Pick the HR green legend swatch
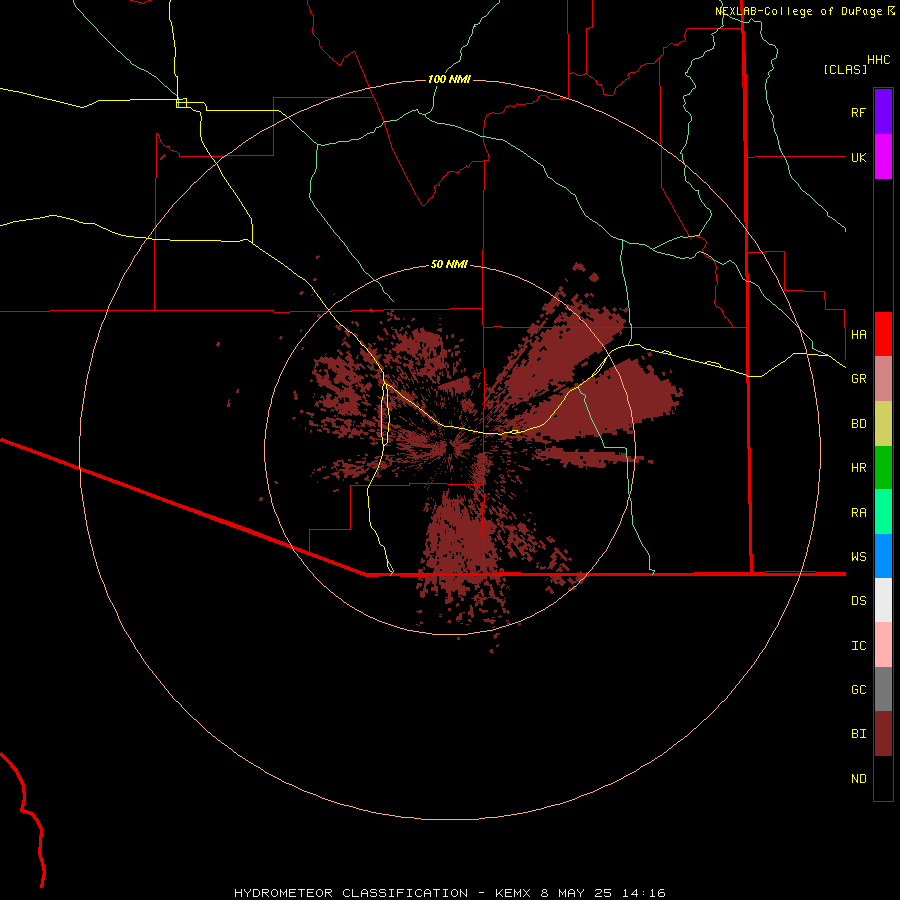Screen dimensions: 900x900 883,467
